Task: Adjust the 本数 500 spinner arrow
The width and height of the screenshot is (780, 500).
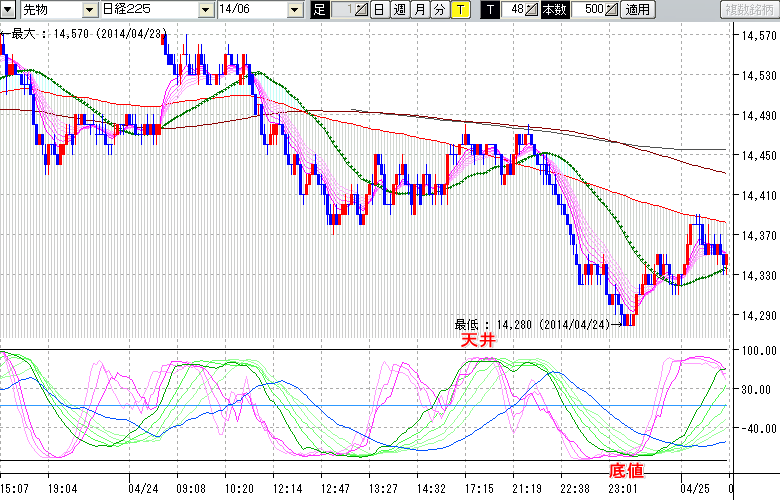Action: [x=611, y=10]
